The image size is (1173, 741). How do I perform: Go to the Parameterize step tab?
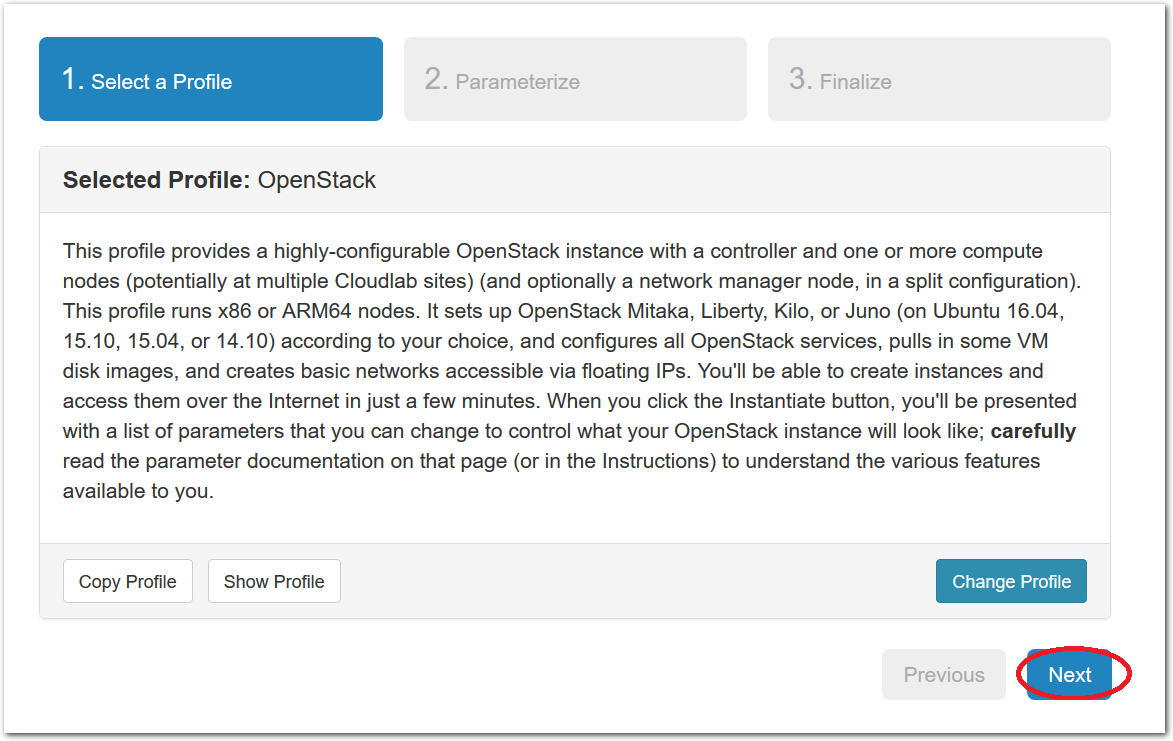point(575,79)
